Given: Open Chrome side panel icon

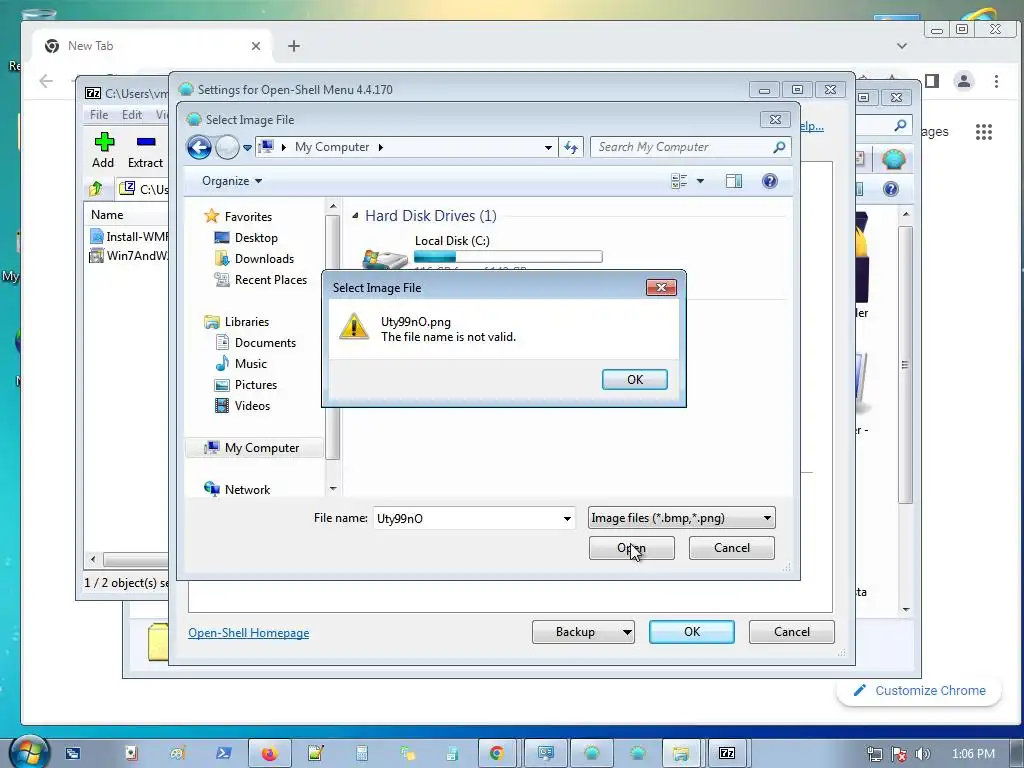Looking at the screenshot, I should pyautogui.click(x=932, y=81).
